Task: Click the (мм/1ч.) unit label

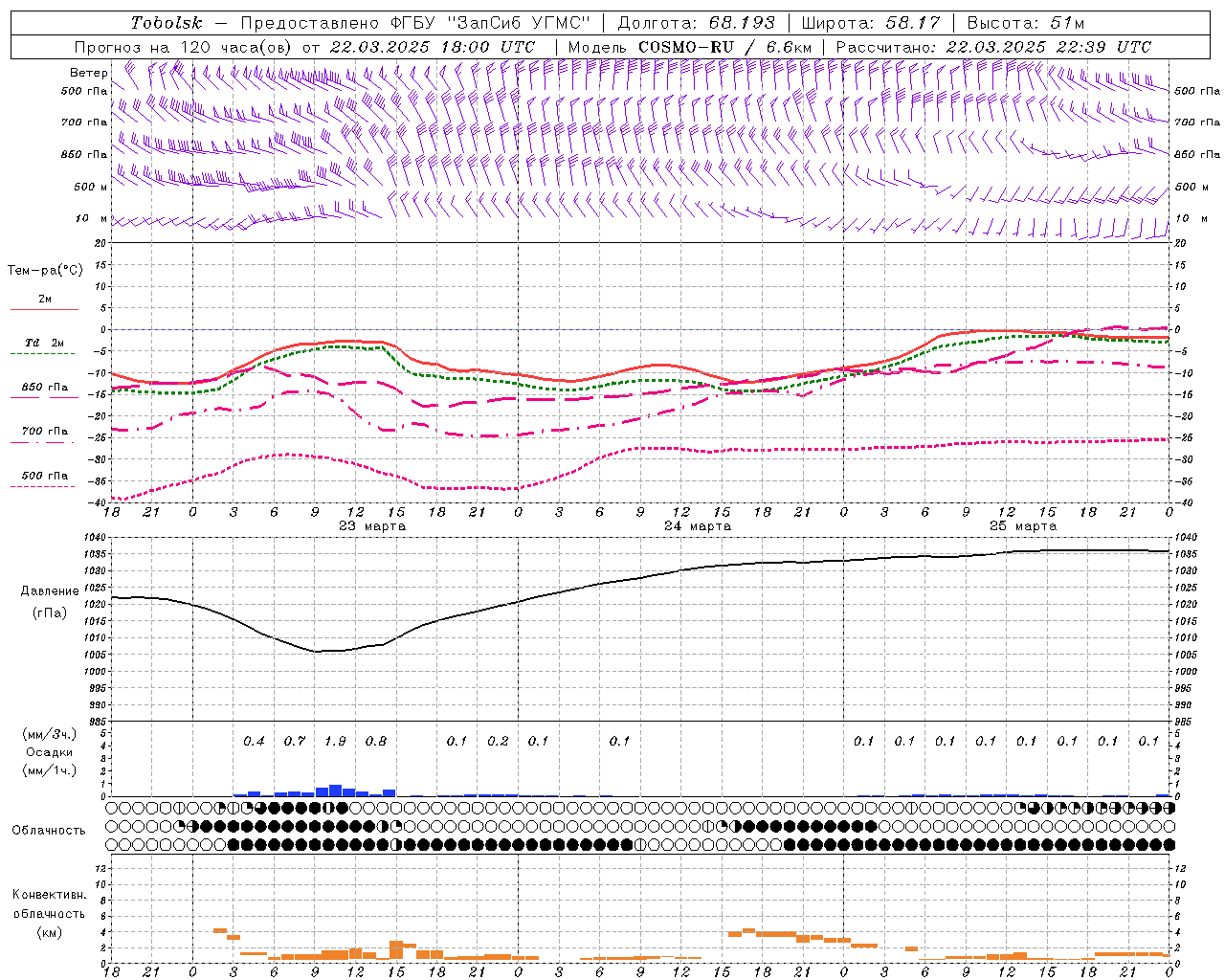Action: (x=50, y=770)
